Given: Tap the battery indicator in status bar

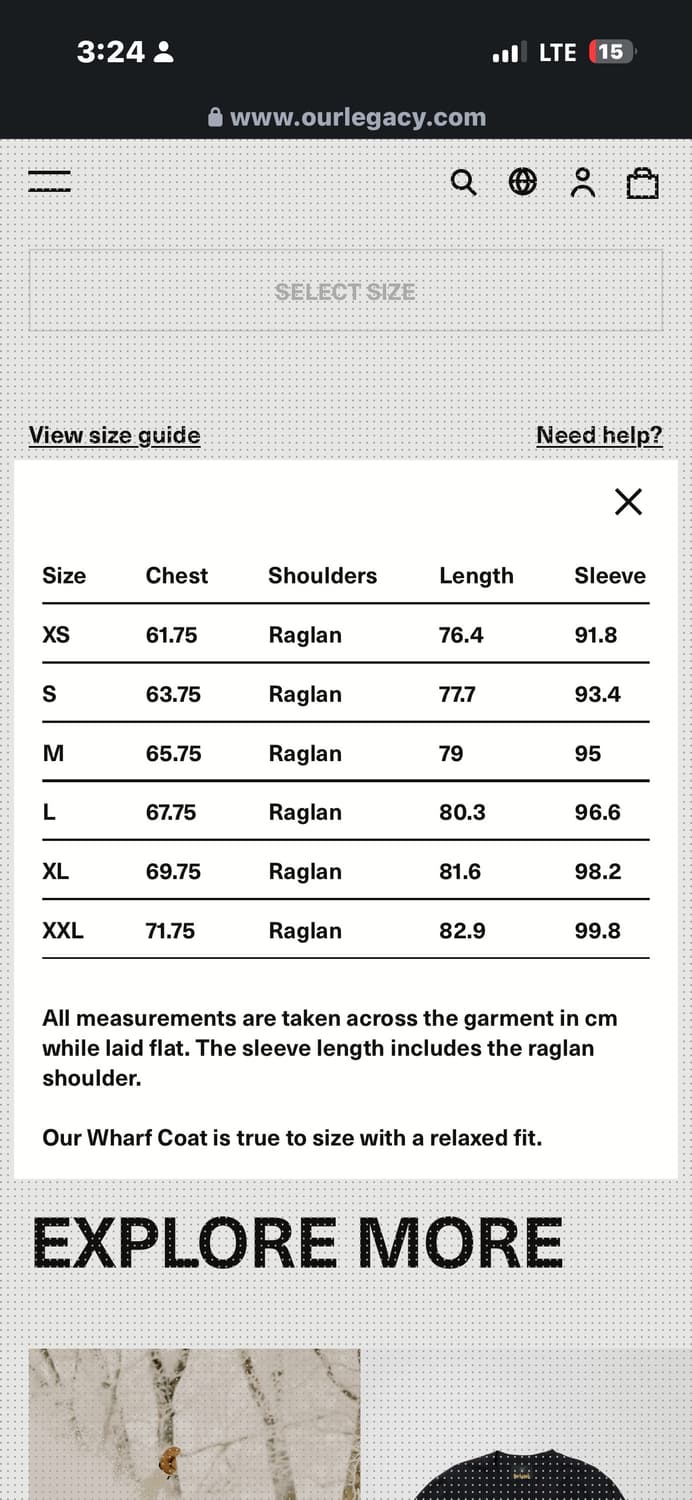Looking at the screenshot, I should click(611, 52).
